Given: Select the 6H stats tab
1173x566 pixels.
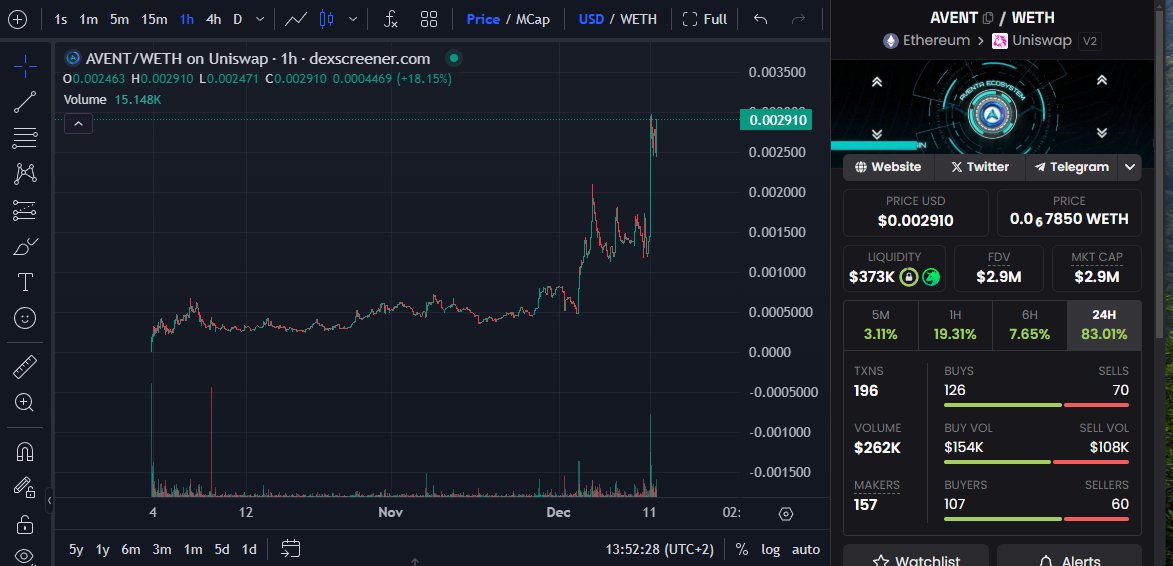Looking at the screenshot, I should 1029,325.
